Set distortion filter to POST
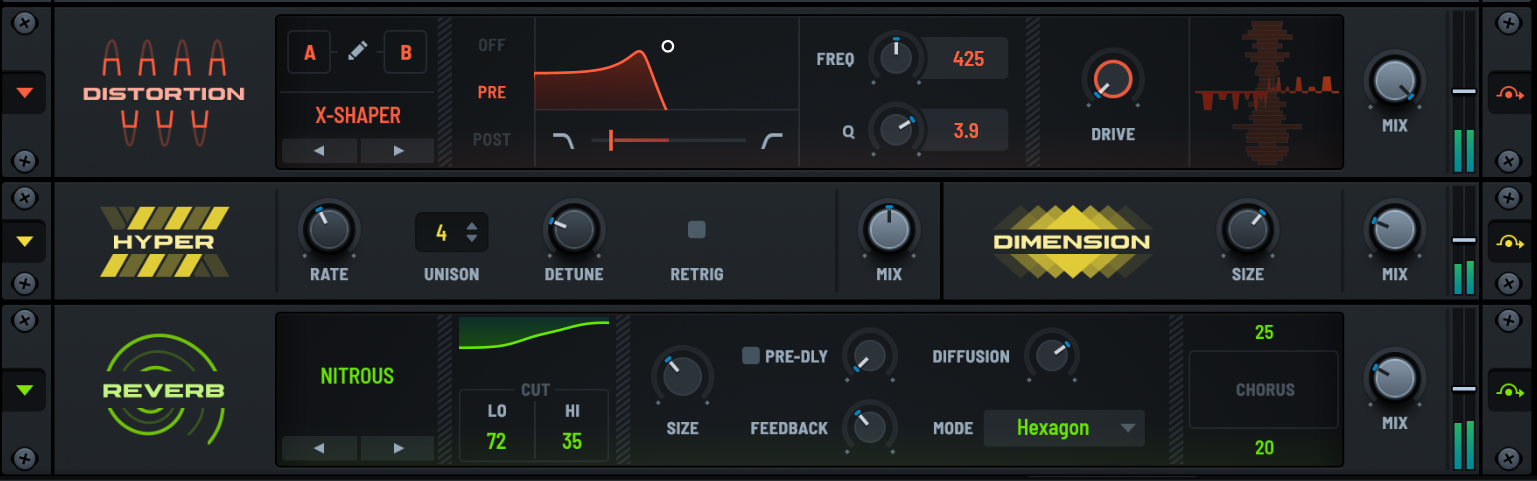 pos(492,140)
